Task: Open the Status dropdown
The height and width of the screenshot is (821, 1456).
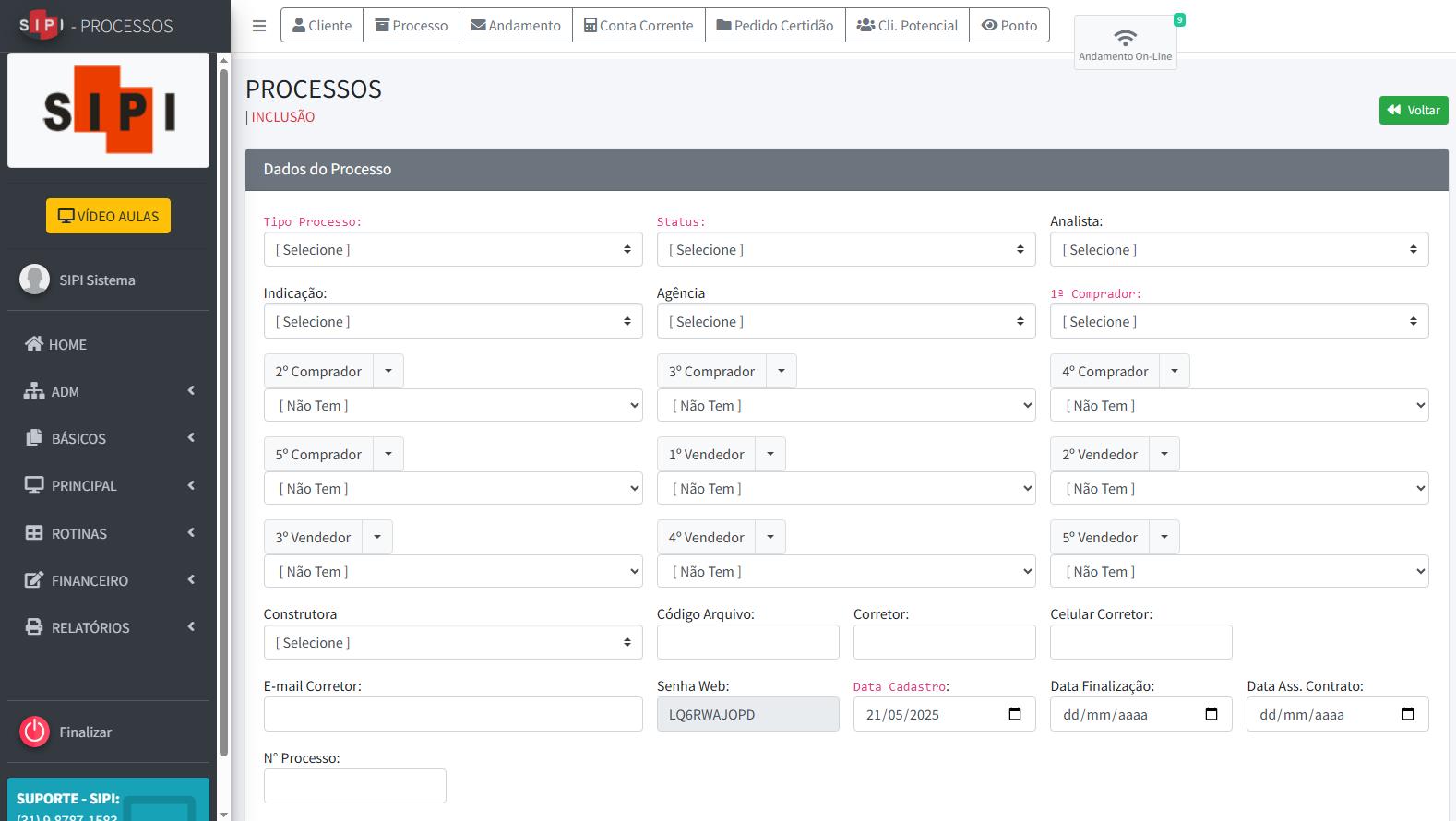Action: pos(846,249)
